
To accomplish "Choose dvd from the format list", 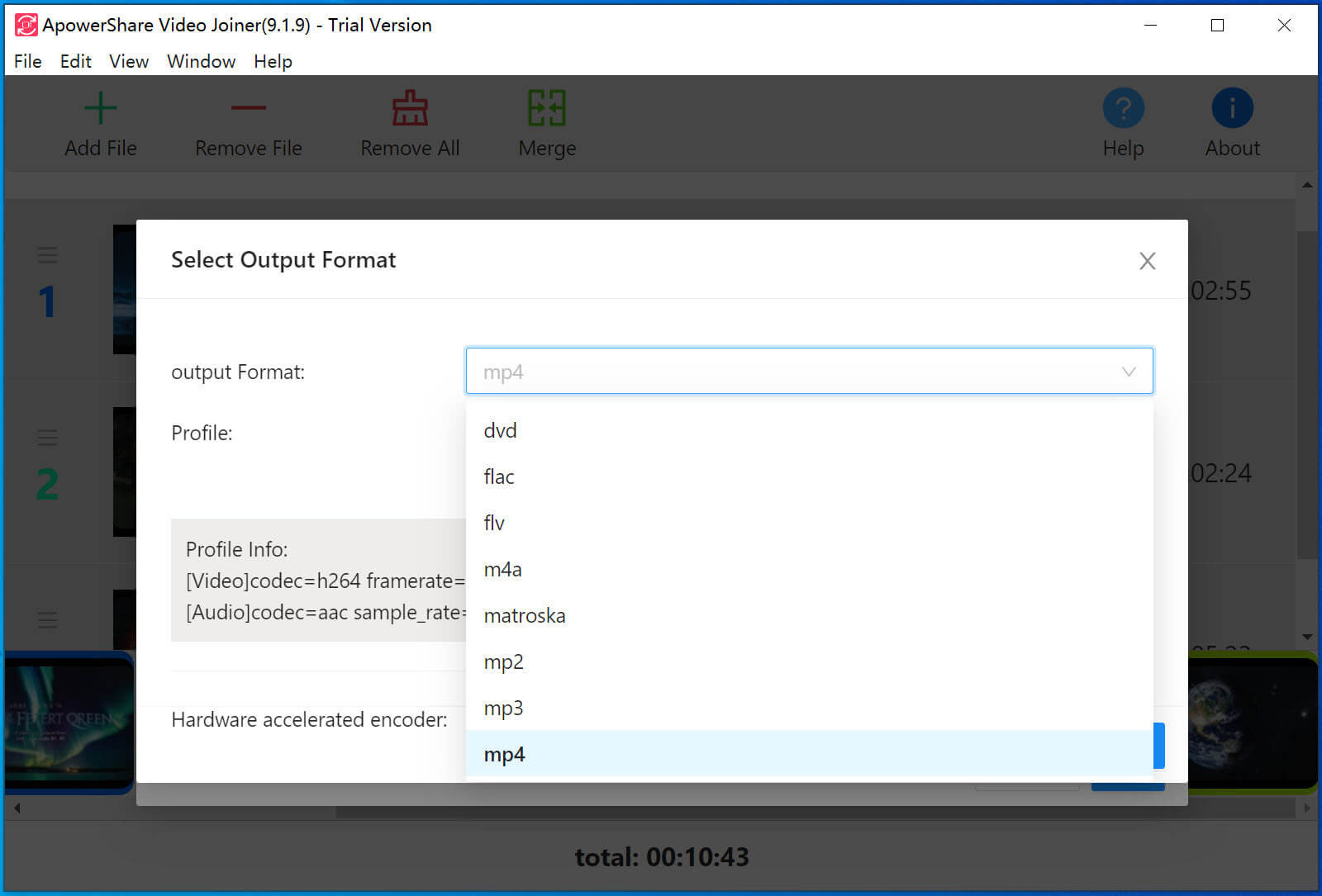I will (x=500, y=430).
